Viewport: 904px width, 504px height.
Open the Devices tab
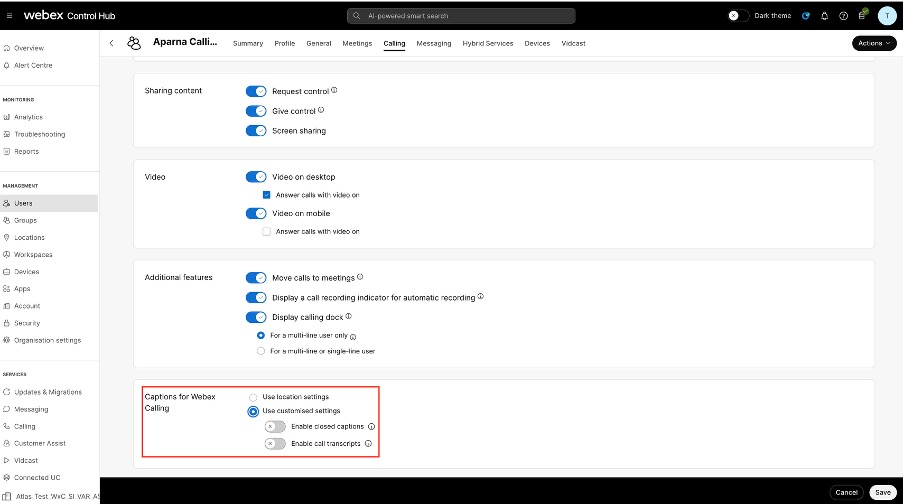(537, 44)
